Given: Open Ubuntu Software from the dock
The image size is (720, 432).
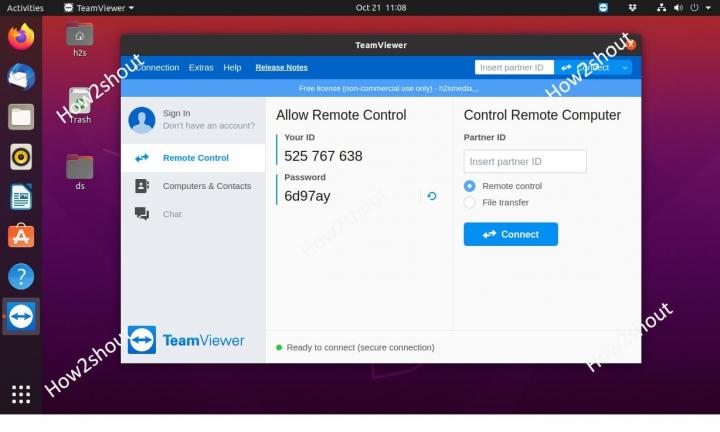Looking at the screenshot, I should coord(21,236).
